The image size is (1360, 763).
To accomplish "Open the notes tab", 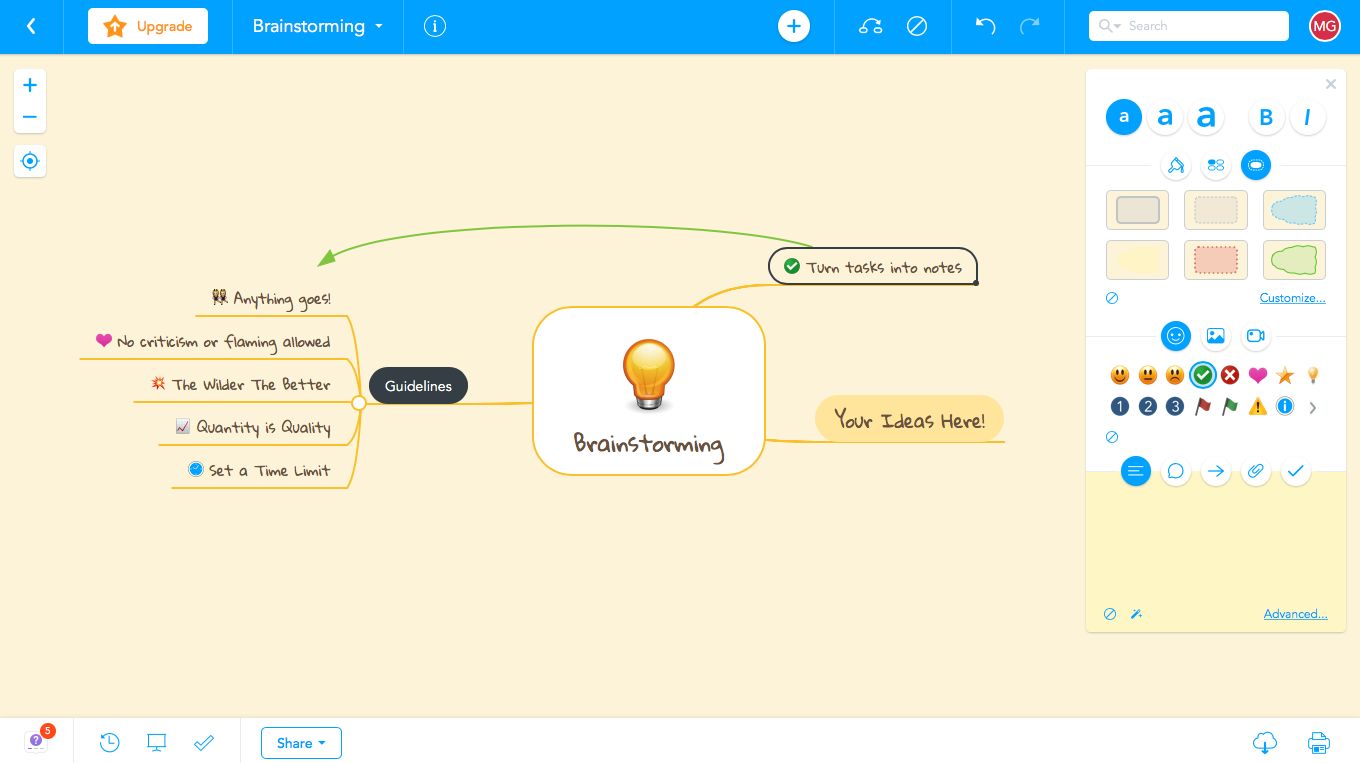I will pyautogui.click(x=1136, y=471).
